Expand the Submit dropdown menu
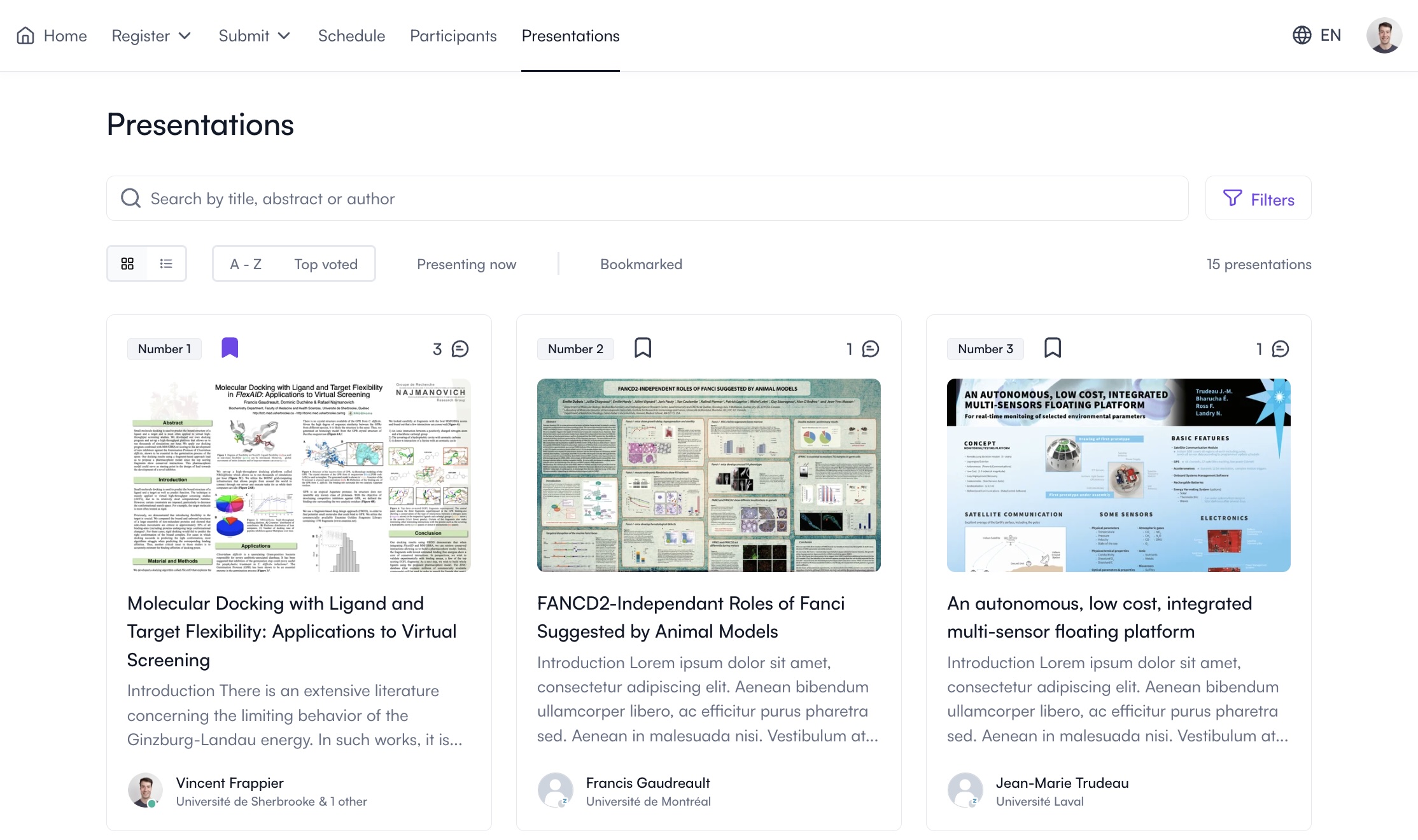1418x840 pixels. [x=255, y=36]
